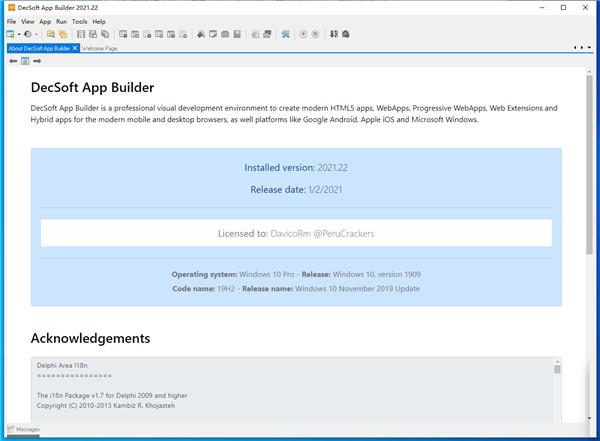
Task: Click the Windows 10 Pro operating system text
Action: pyautogui.click(x=267, y=274)
